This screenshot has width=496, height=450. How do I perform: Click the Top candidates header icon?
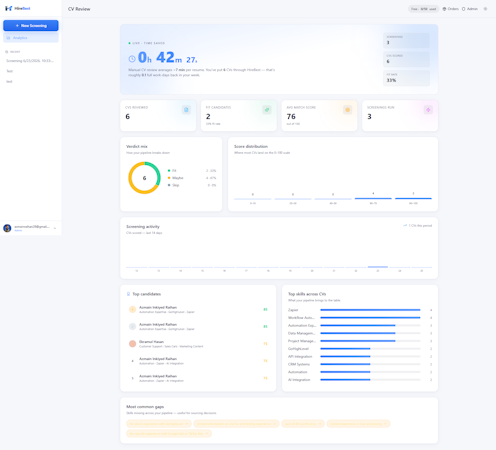[x=128, y=294]
